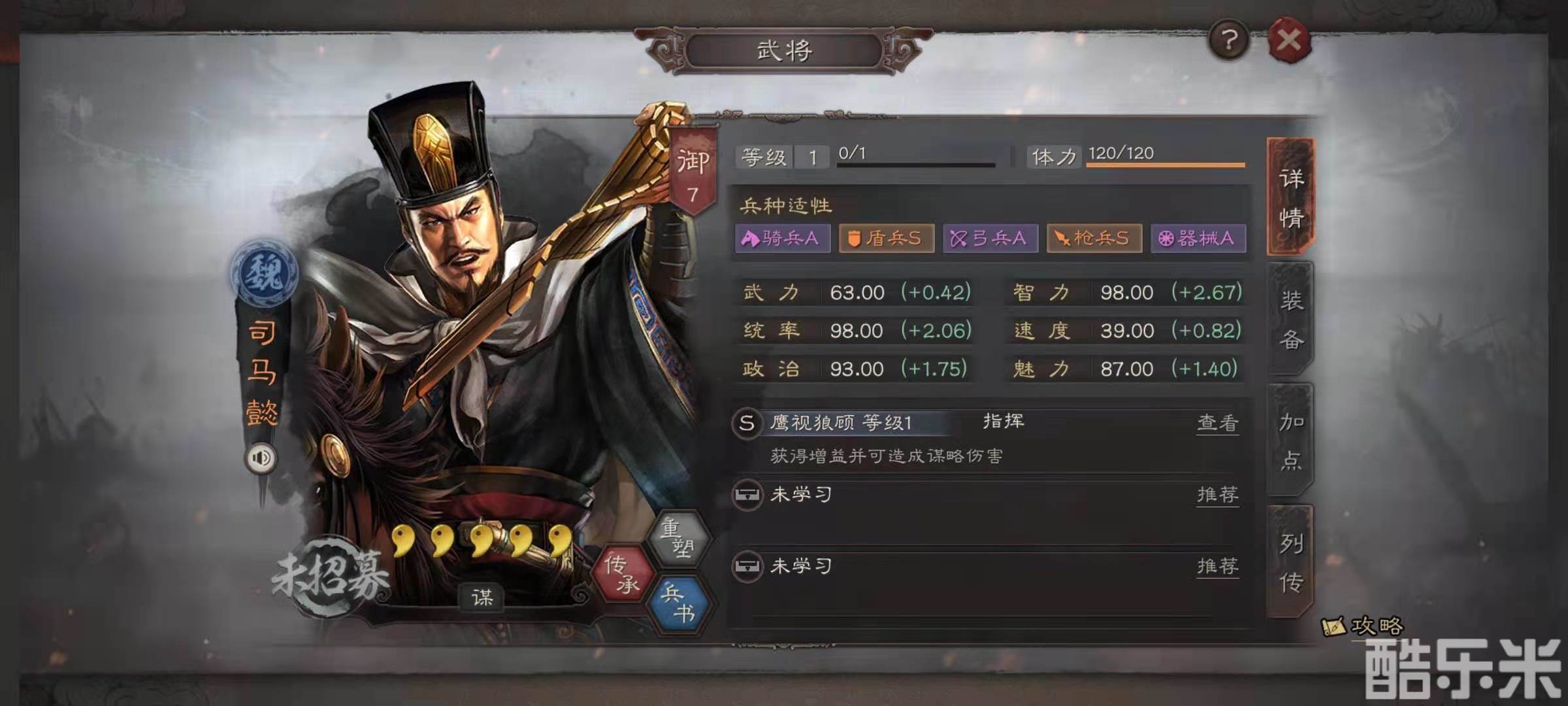Tap the 重塑 hexagon button
Image resolution: width=1568 pixels, height=706 pixels.
coord(678,538)
